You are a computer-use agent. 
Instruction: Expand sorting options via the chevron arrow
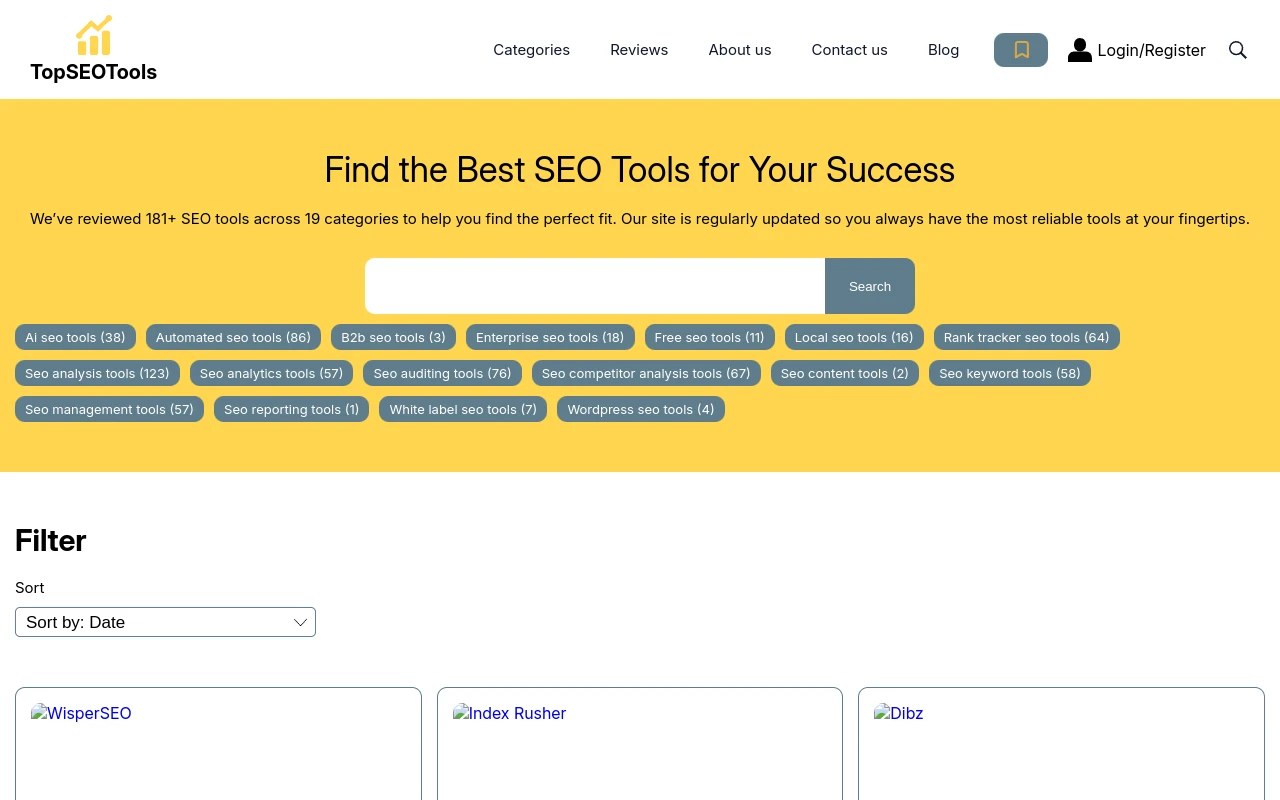300,622
